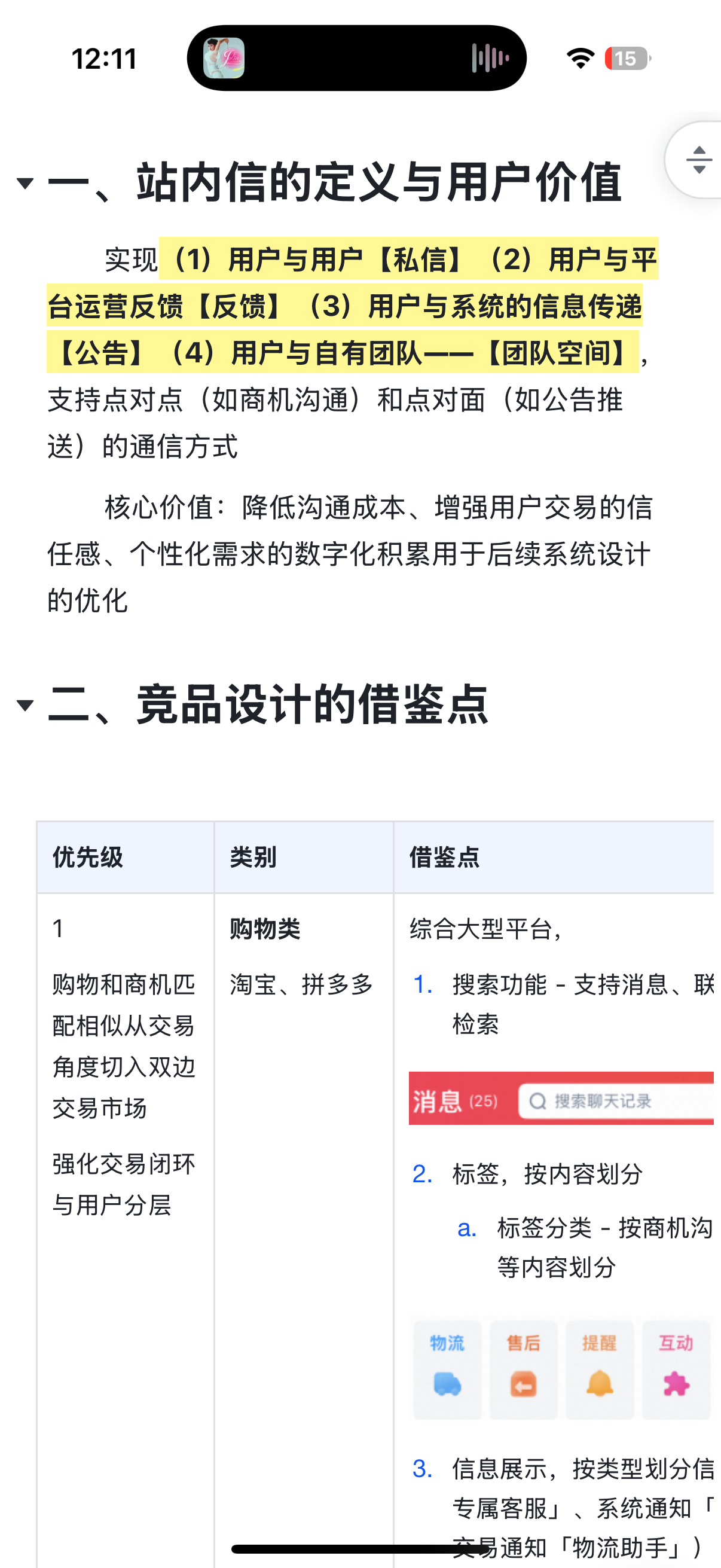The image size is (721, 1568).
Task: Tap the 售后 return icon
Action: pyautogui.click(x=523, y=1384)
